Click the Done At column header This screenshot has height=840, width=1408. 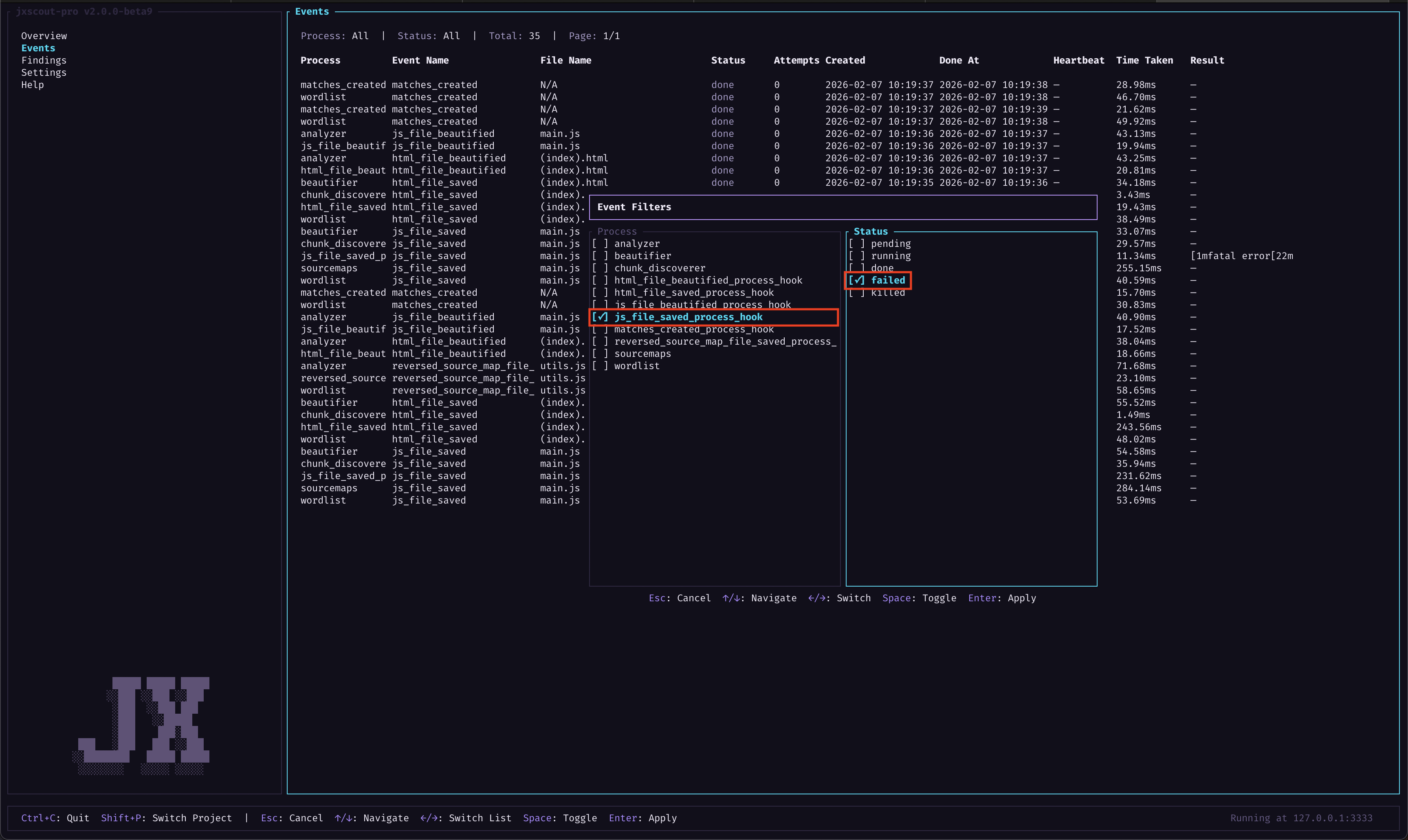coord(959,60)
